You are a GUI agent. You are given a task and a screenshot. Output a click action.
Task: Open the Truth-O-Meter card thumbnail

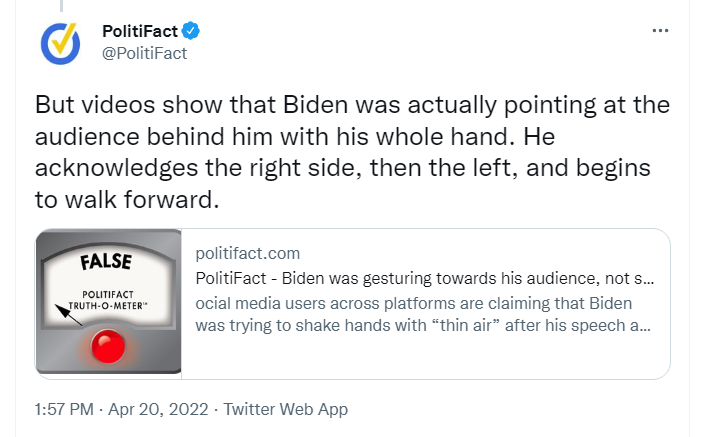[109, 302]
